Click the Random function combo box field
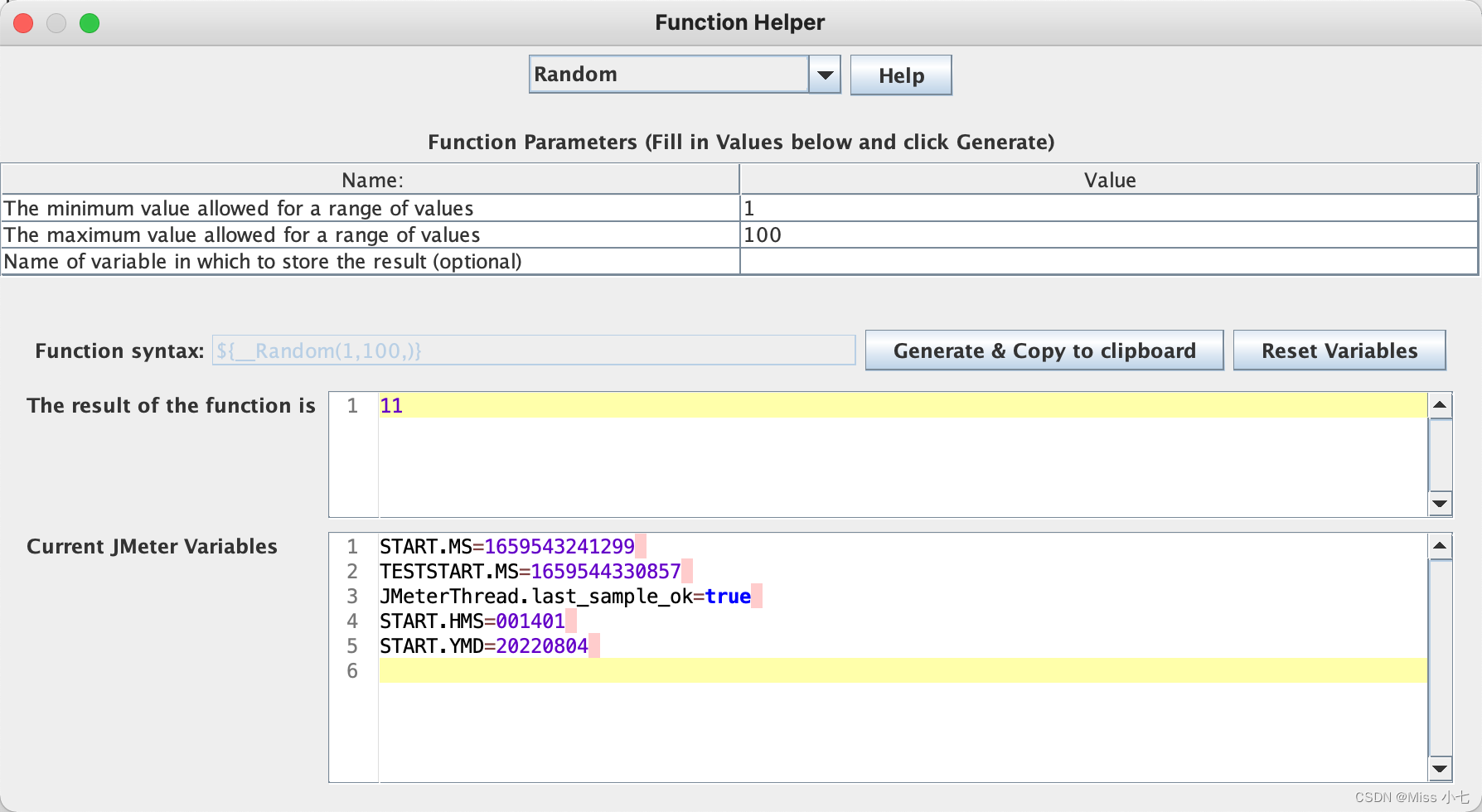 click(x=669, y=75)
